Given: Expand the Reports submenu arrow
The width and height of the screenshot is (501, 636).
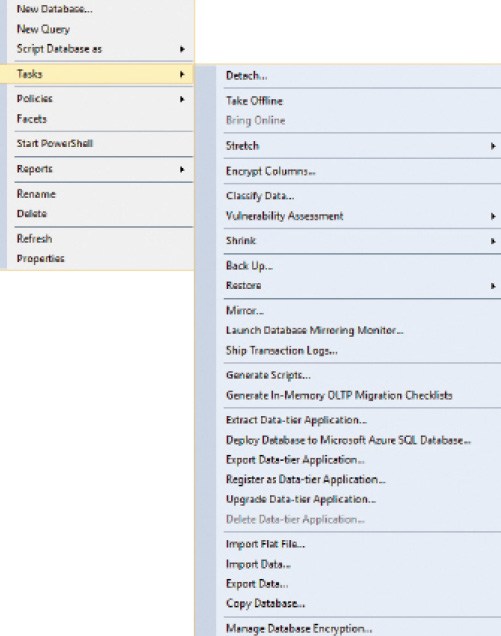Looking at the screenshot, I should [x=182, y=170].
